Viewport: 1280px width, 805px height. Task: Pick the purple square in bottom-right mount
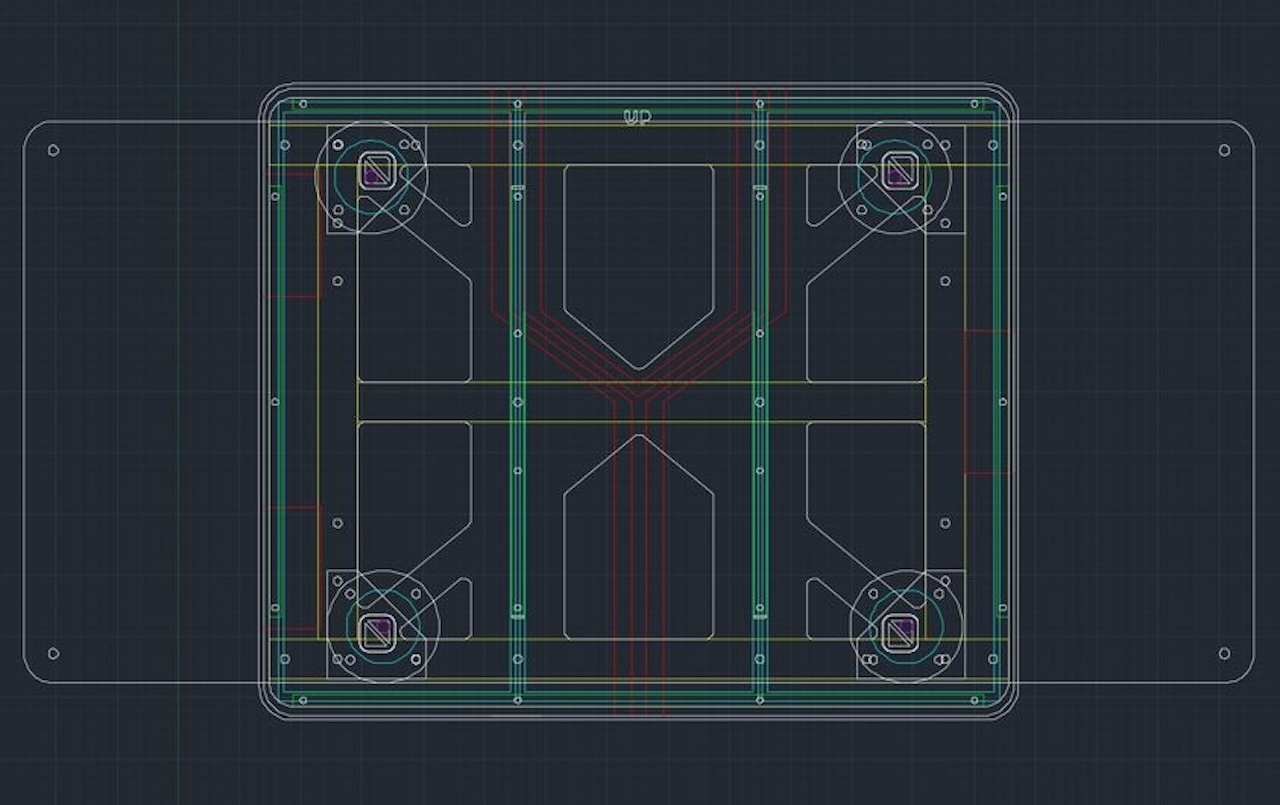pos(900,629)
